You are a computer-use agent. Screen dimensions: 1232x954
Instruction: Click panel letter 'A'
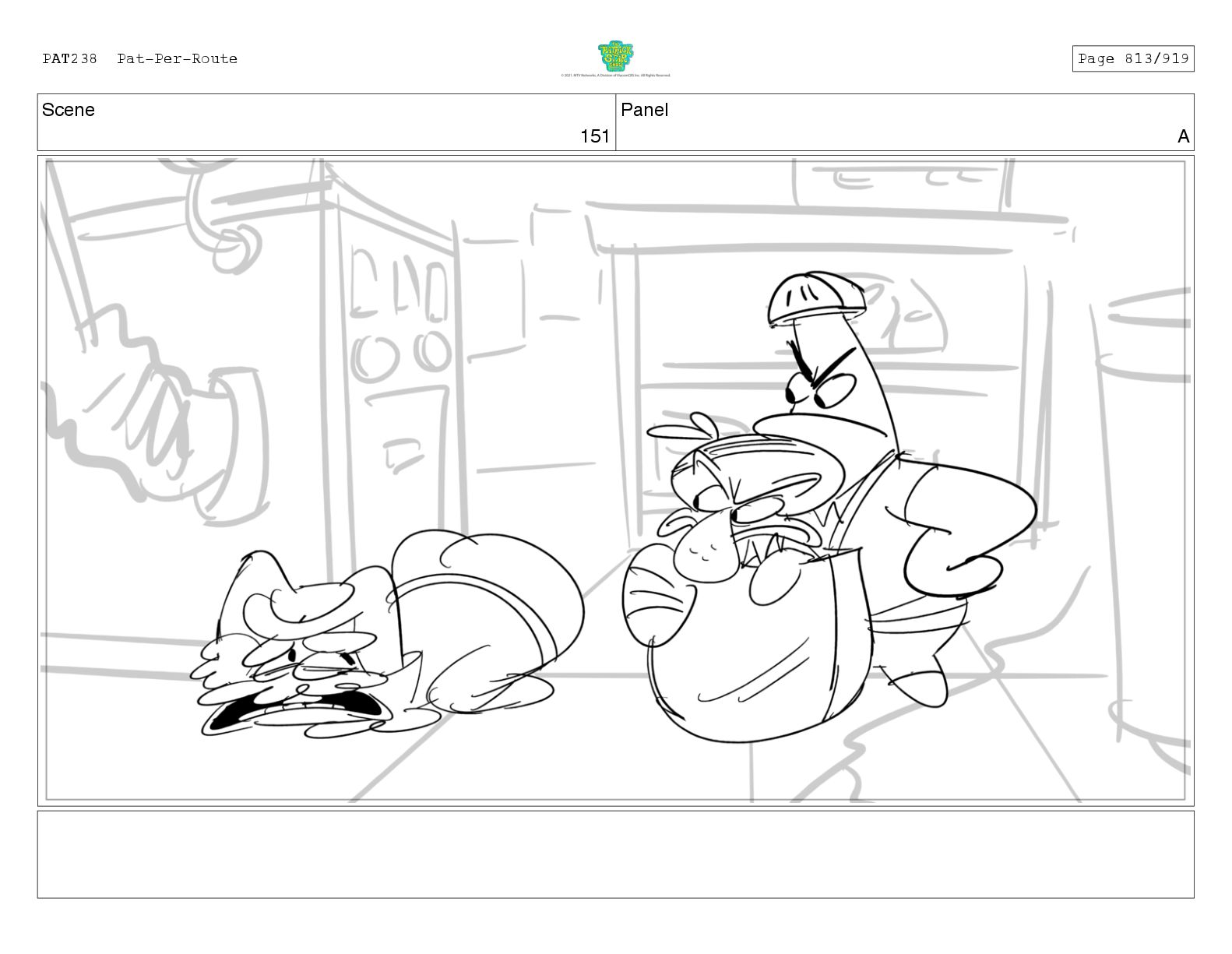(x=1183, y=136)
